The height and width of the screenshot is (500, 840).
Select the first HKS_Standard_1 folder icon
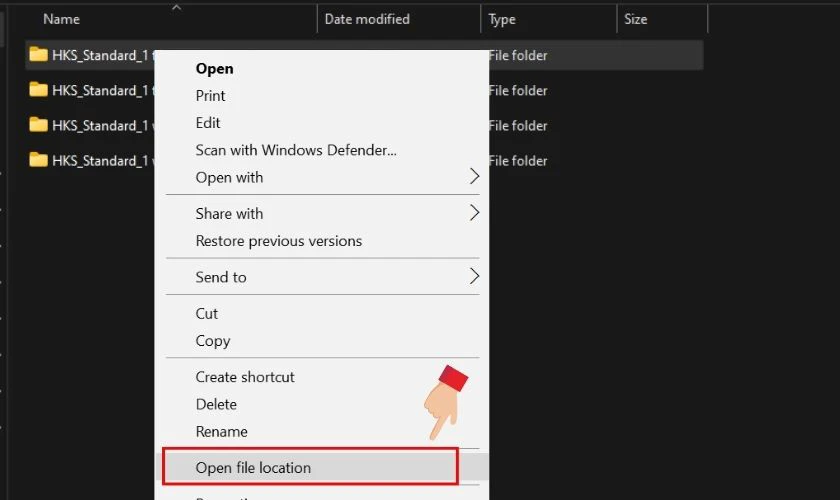pos(38,55)
